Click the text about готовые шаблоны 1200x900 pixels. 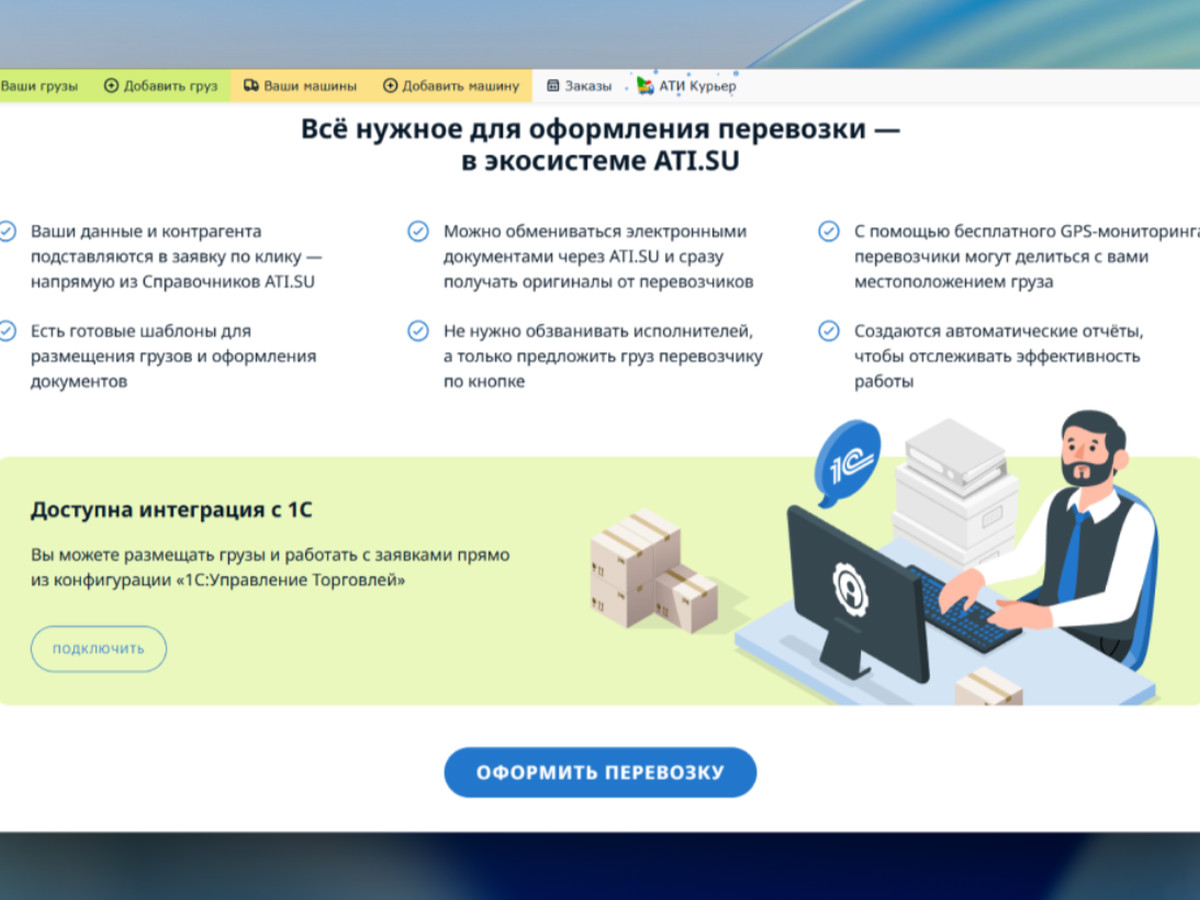pyautogui.click(x=173, y=356)
